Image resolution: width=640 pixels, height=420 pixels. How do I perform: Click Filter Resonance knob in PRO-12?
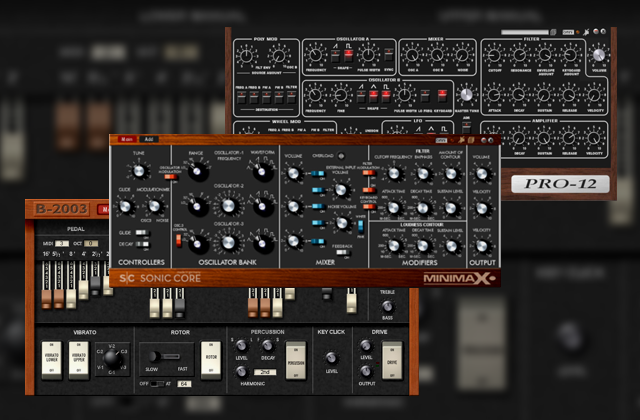[520, 55]
